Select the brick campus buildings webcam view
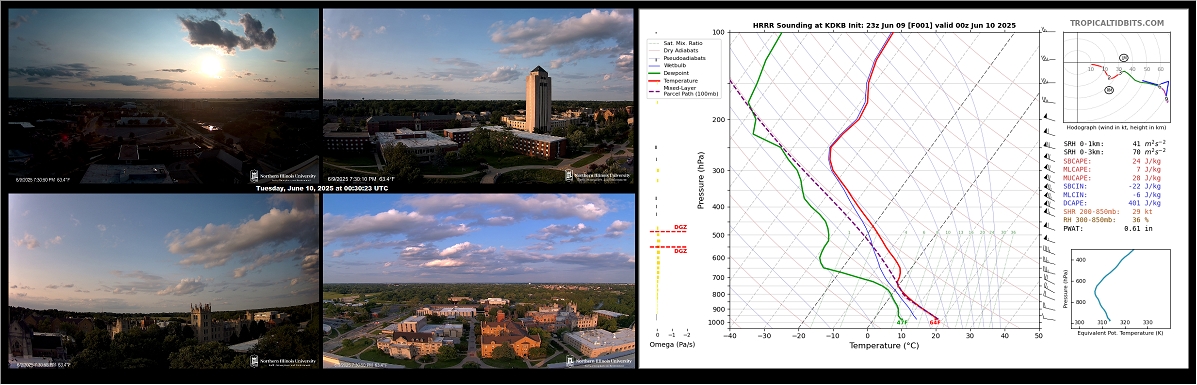The image size is (1197, 385). point(479,280)
